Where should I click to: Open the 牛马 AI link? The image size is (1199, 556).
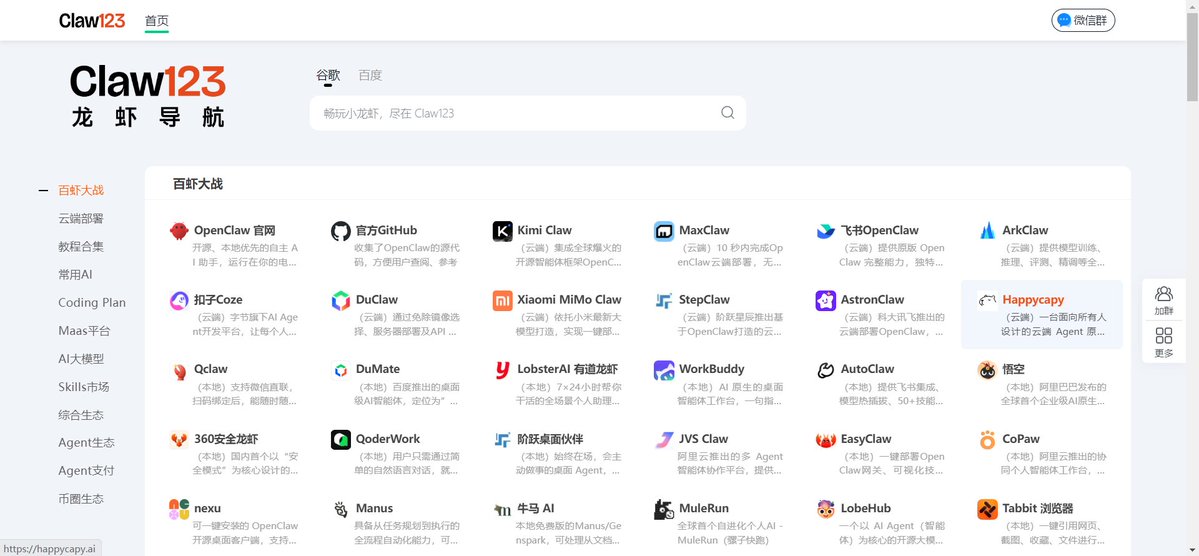click(536, 508)
